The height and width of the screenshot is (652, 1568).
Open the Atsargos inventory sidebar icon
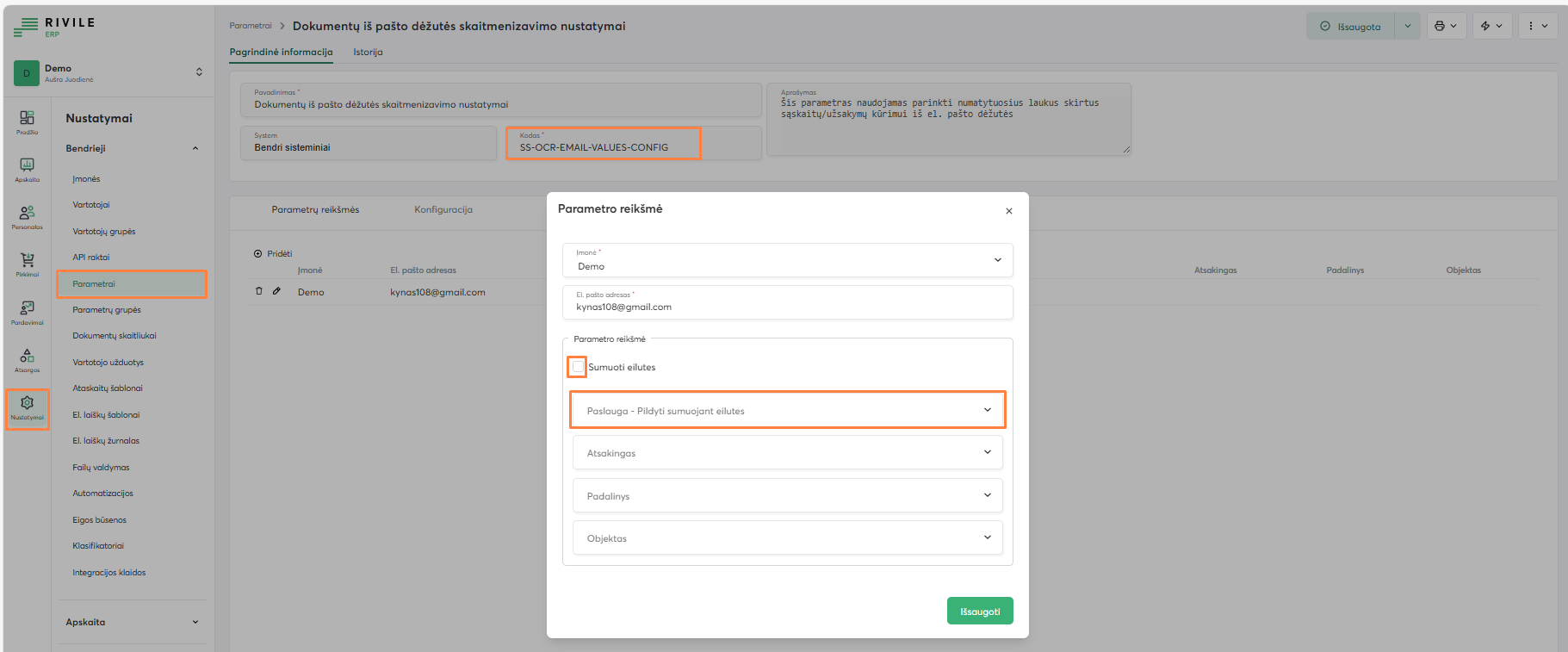point(27,359)
